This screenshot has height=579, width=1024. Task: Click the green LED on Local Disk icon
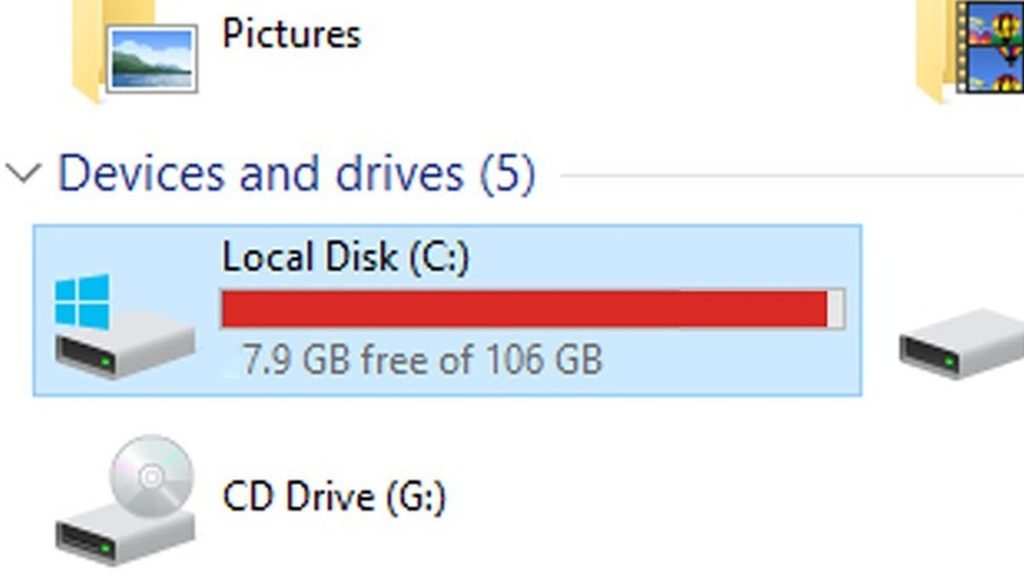(104, 356)
